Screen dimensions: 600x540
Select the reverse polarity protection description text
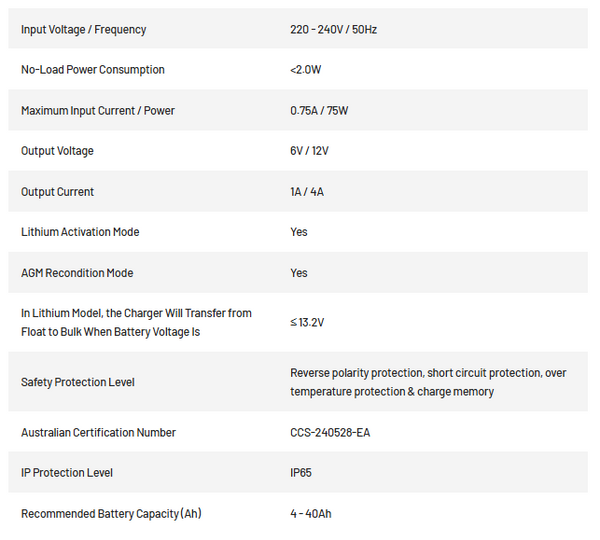[x=428, y=382]
